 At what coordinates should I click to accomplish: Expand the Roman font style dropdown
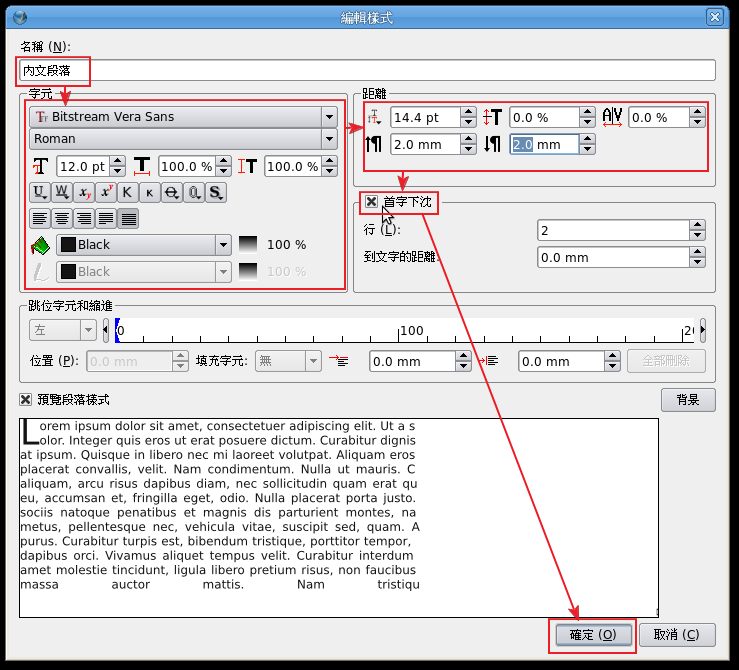pos(329,139)
